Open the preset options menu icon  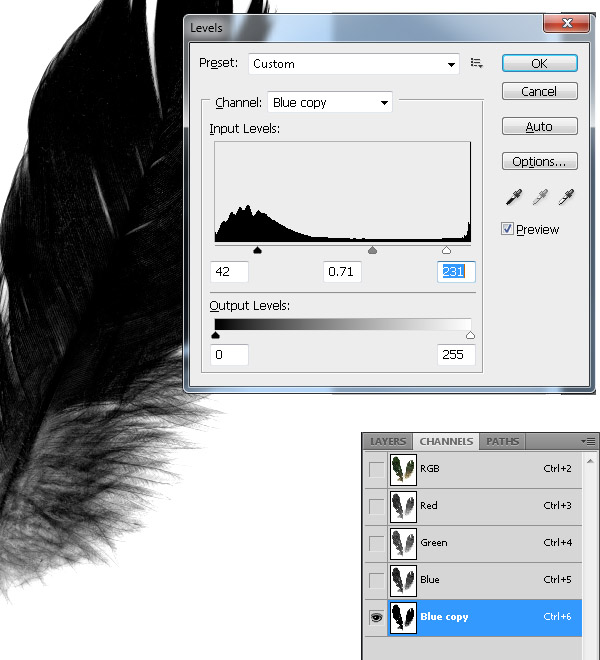pyautogui.click(x=476, y=64)
